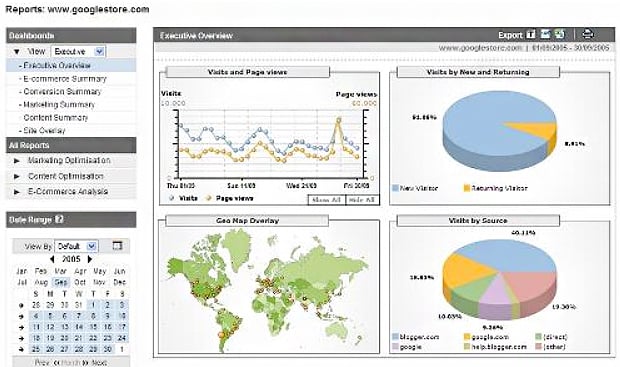Select day 30 in calendar

107,349
